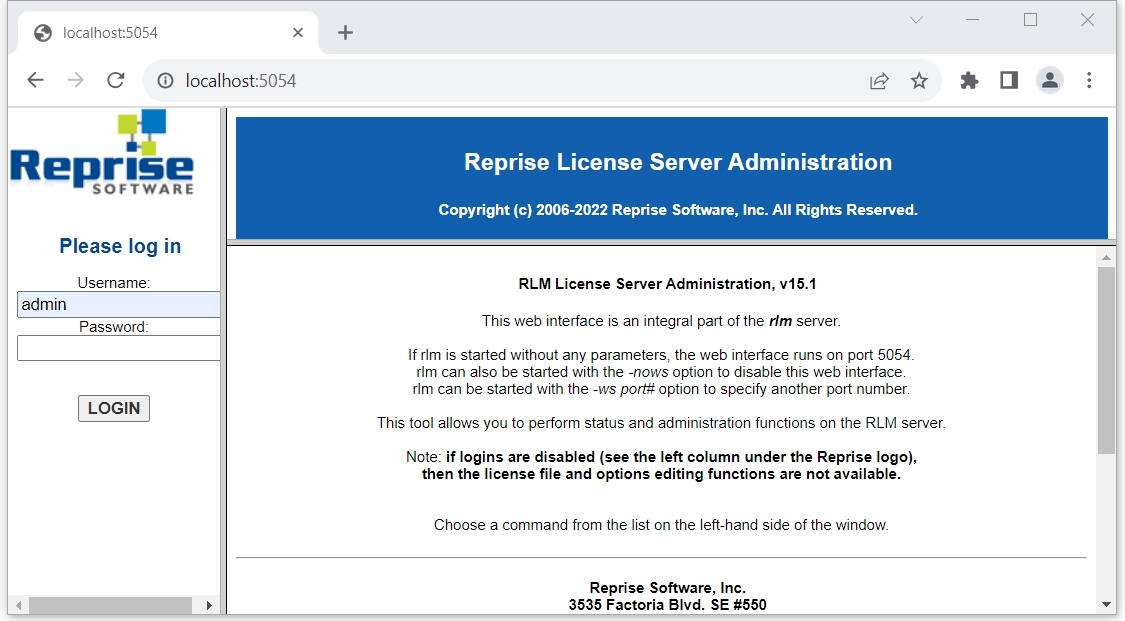Focus the Username field containing admin

pyautogui.click(x=118, y=305)
